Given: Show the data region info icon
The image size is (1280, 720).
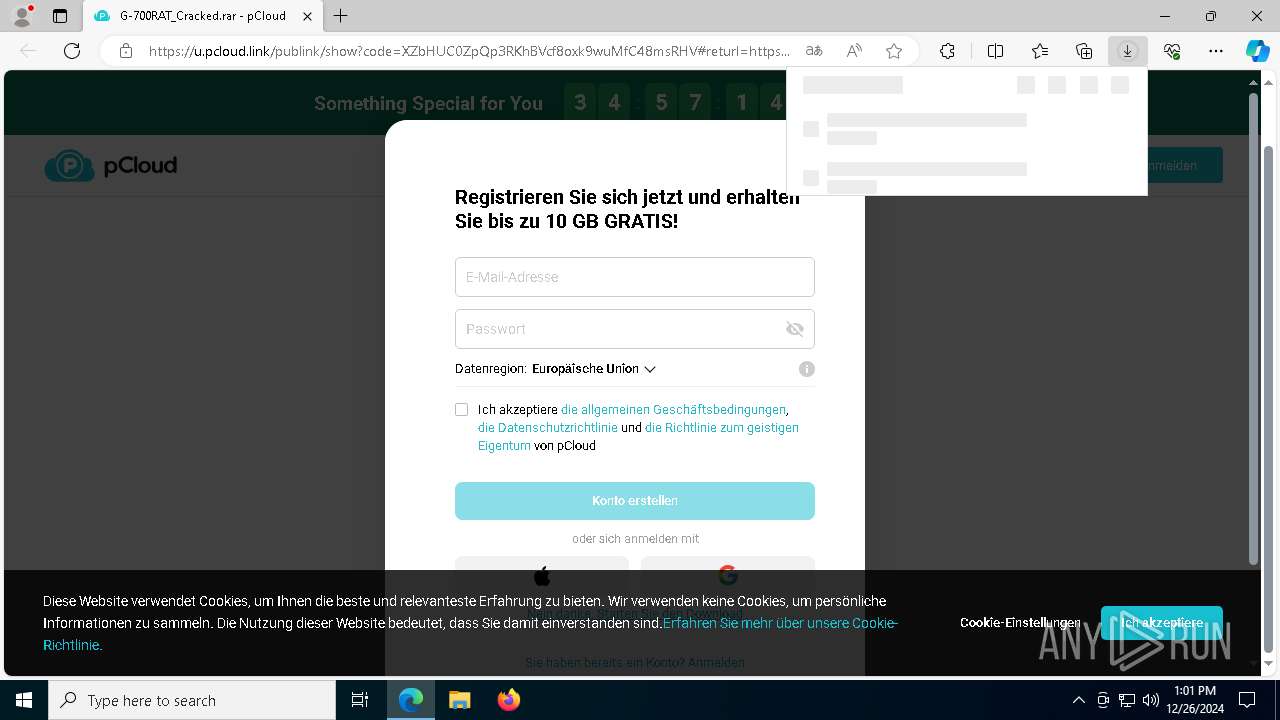Looking at the screenshot, I should [807, 369].
